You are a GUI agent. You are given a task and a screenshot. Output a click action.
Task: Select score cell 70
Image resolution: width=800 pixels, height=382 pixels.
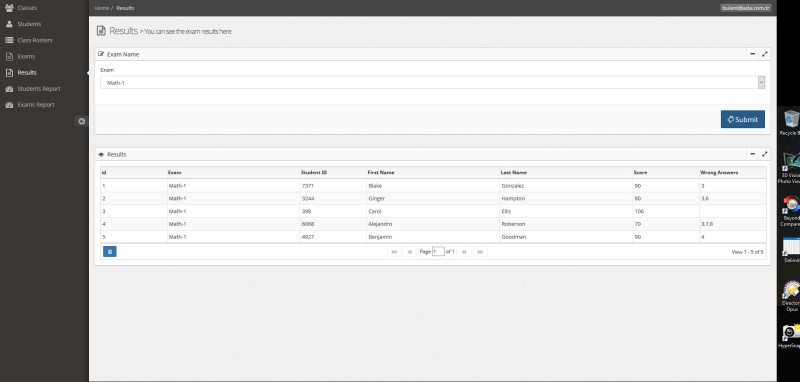click(x=665, y=224)
